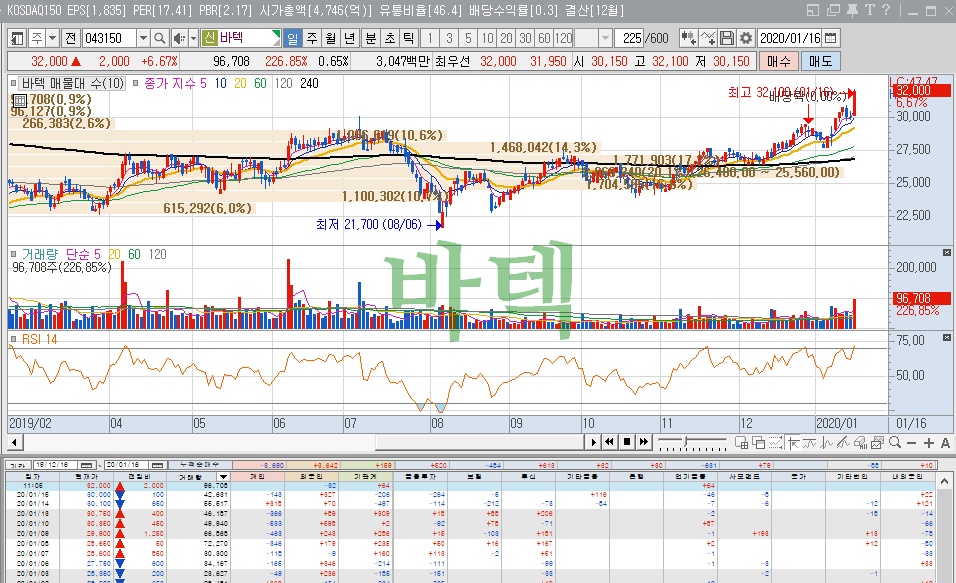
Task: Click the 매수 buy button
Action: 779,61
